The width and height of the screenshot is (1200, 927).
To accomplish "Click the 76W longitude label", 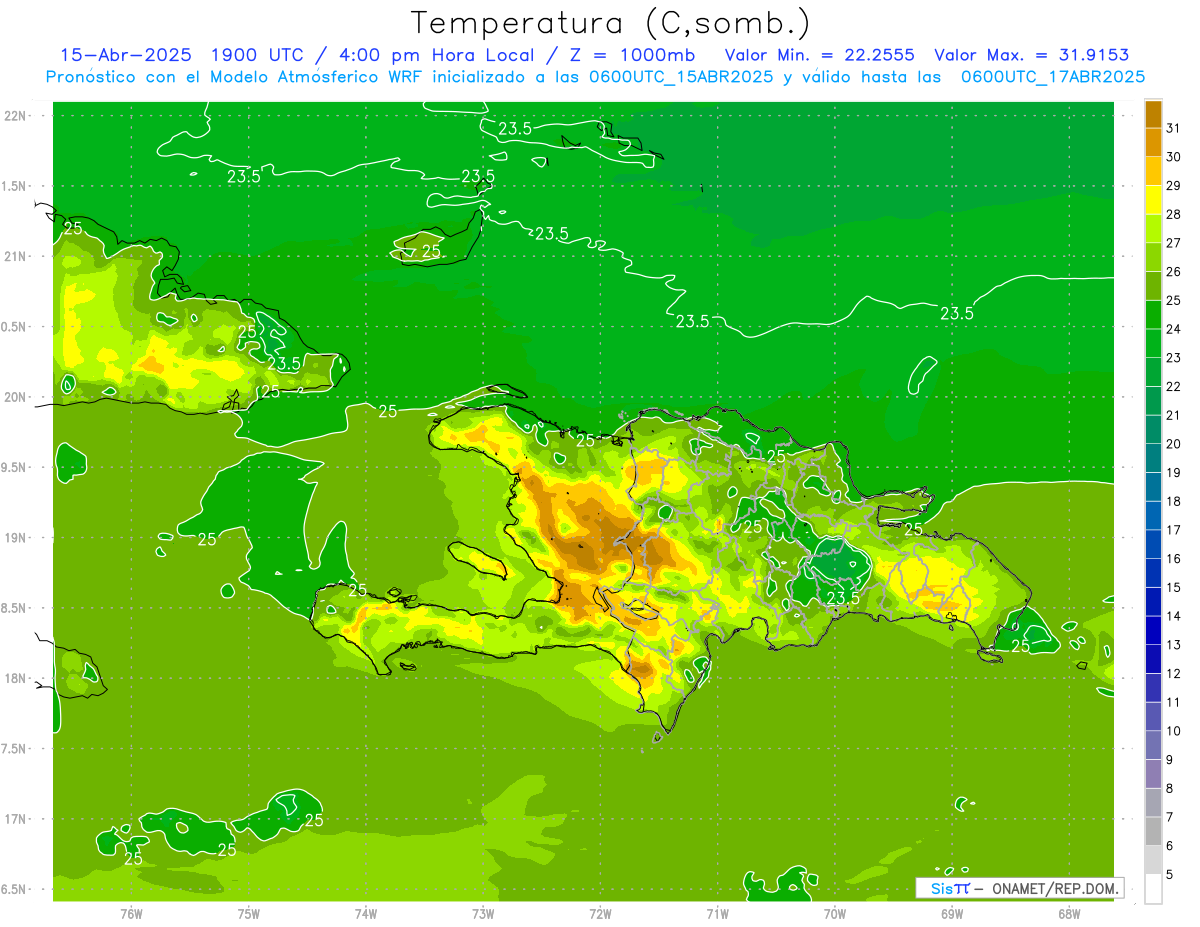I will click(131, 914).
